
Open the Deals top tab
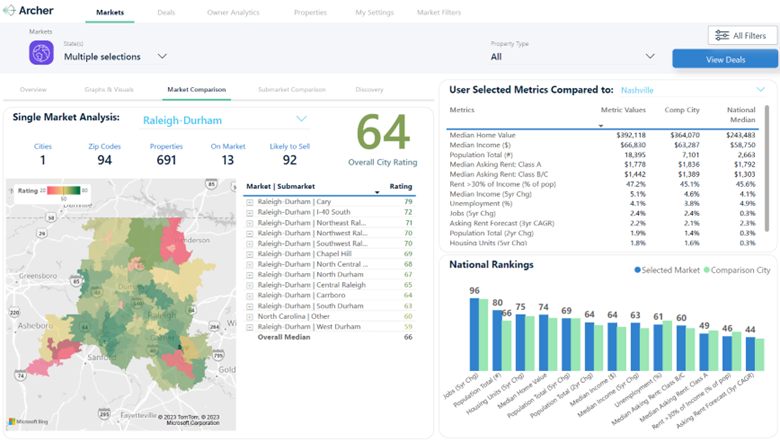pos(166,12)
